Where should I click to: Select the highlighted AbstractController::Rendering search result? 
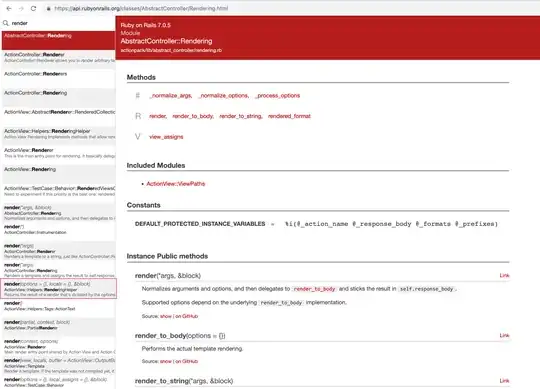59,40
